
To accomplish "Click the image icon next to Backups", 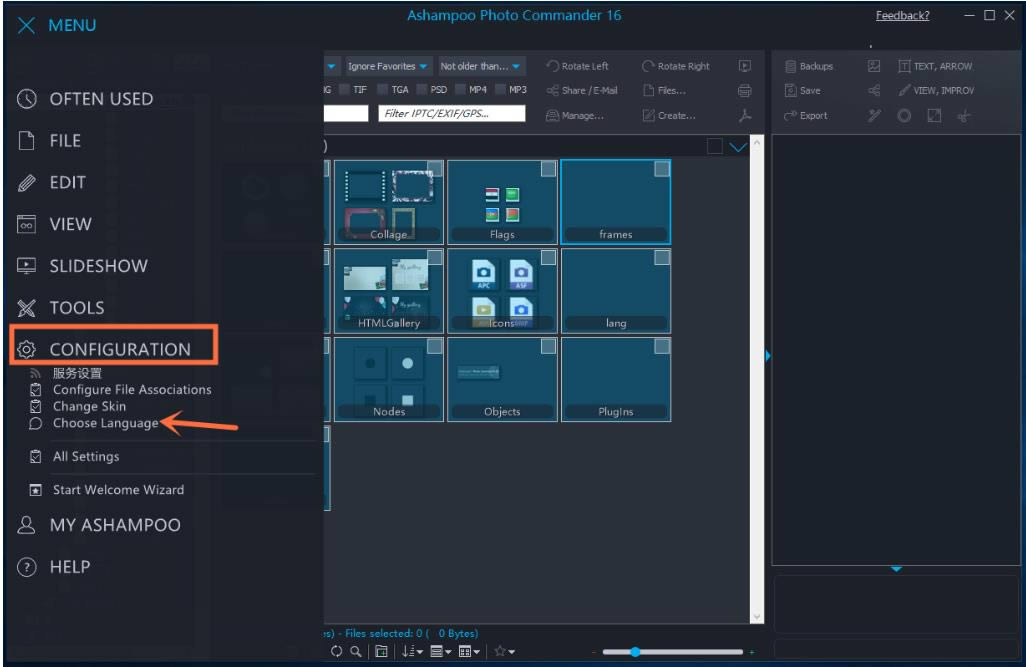I will [x=874, y=66].
